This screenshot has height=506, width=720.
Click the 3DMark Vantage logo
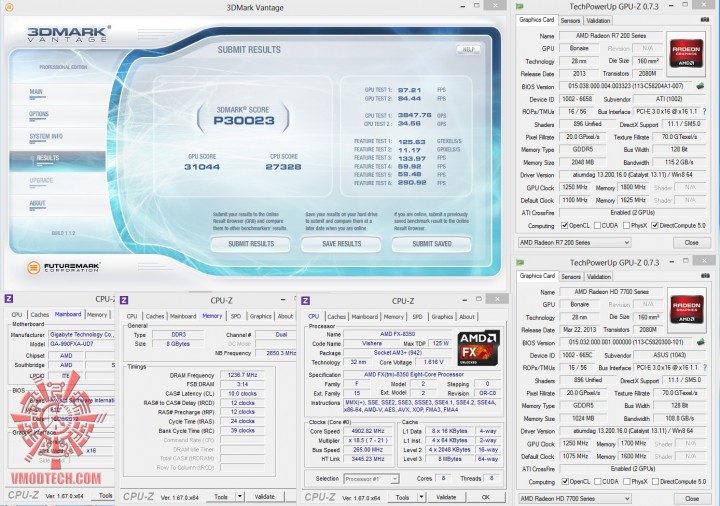pos(68,34)
